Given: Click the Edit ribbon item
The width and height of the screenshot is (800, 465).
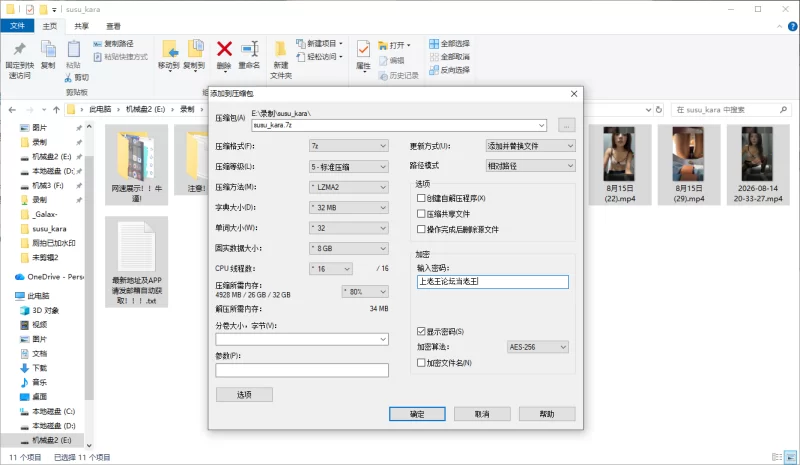Looking at the screenshot, I should [392, 61].
